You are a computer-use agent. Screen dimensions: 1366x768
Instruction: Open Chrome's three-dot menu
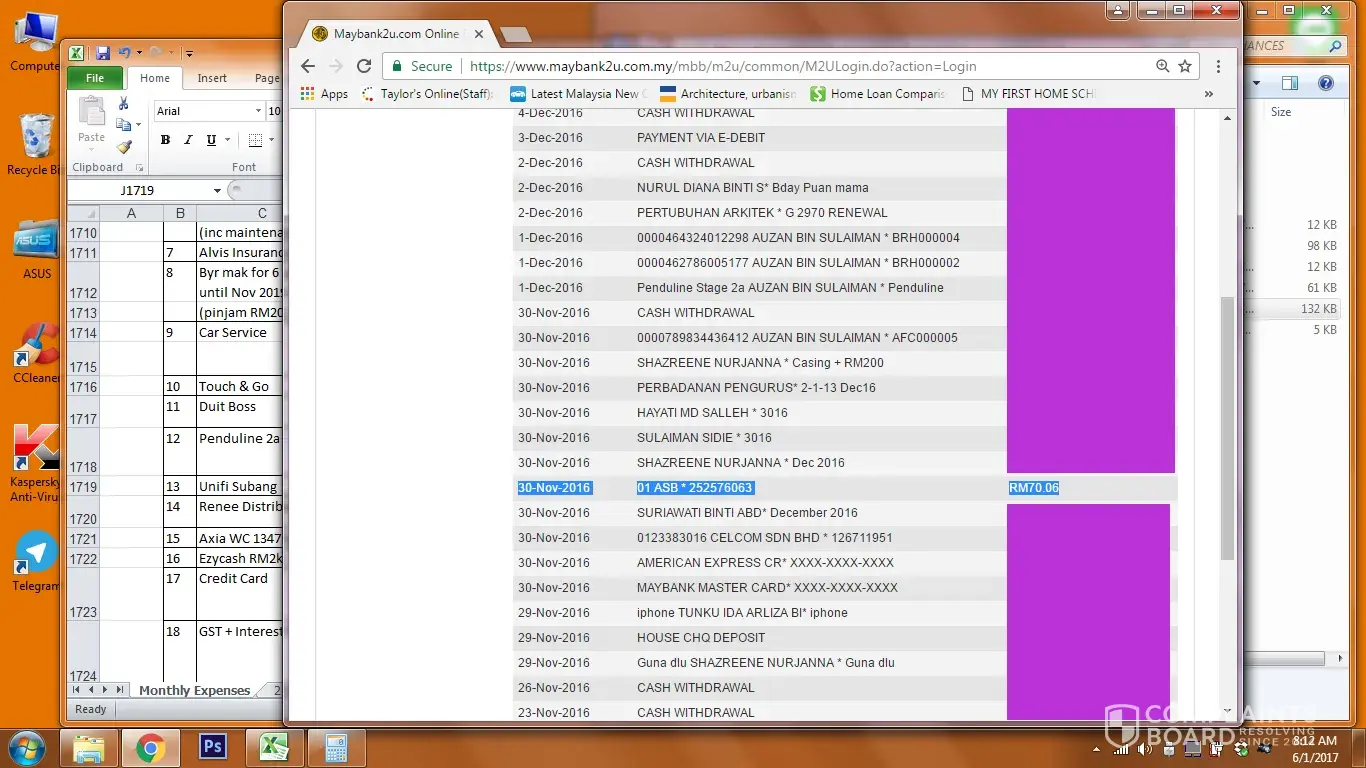tap(1218, 66)
